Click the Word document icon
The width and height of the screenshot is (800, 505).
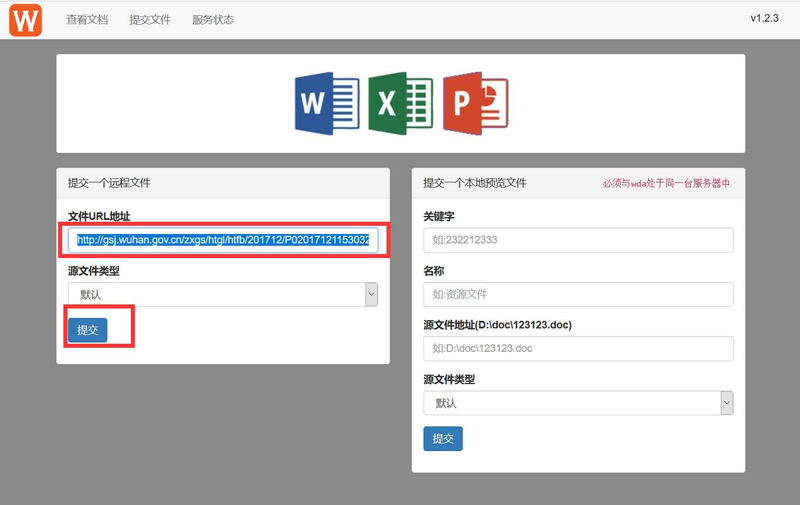[x=327, y=104]
